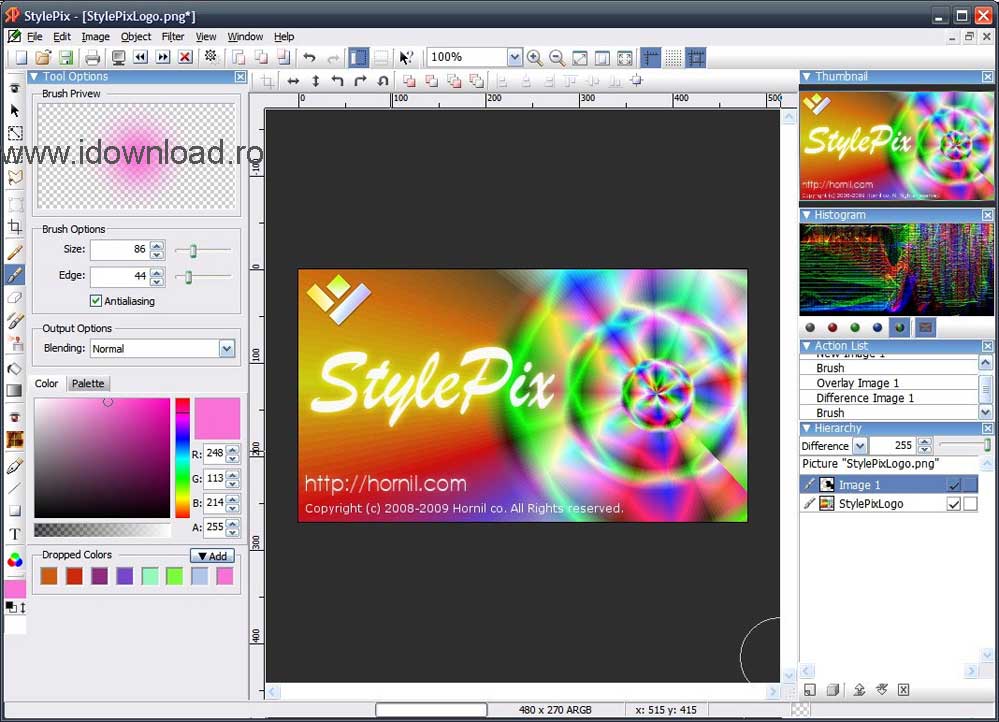Image resolution: width=999 pixels, height=722 pixels.
Task: Open the Blending mode dropdown
Action: pos(227,349)
